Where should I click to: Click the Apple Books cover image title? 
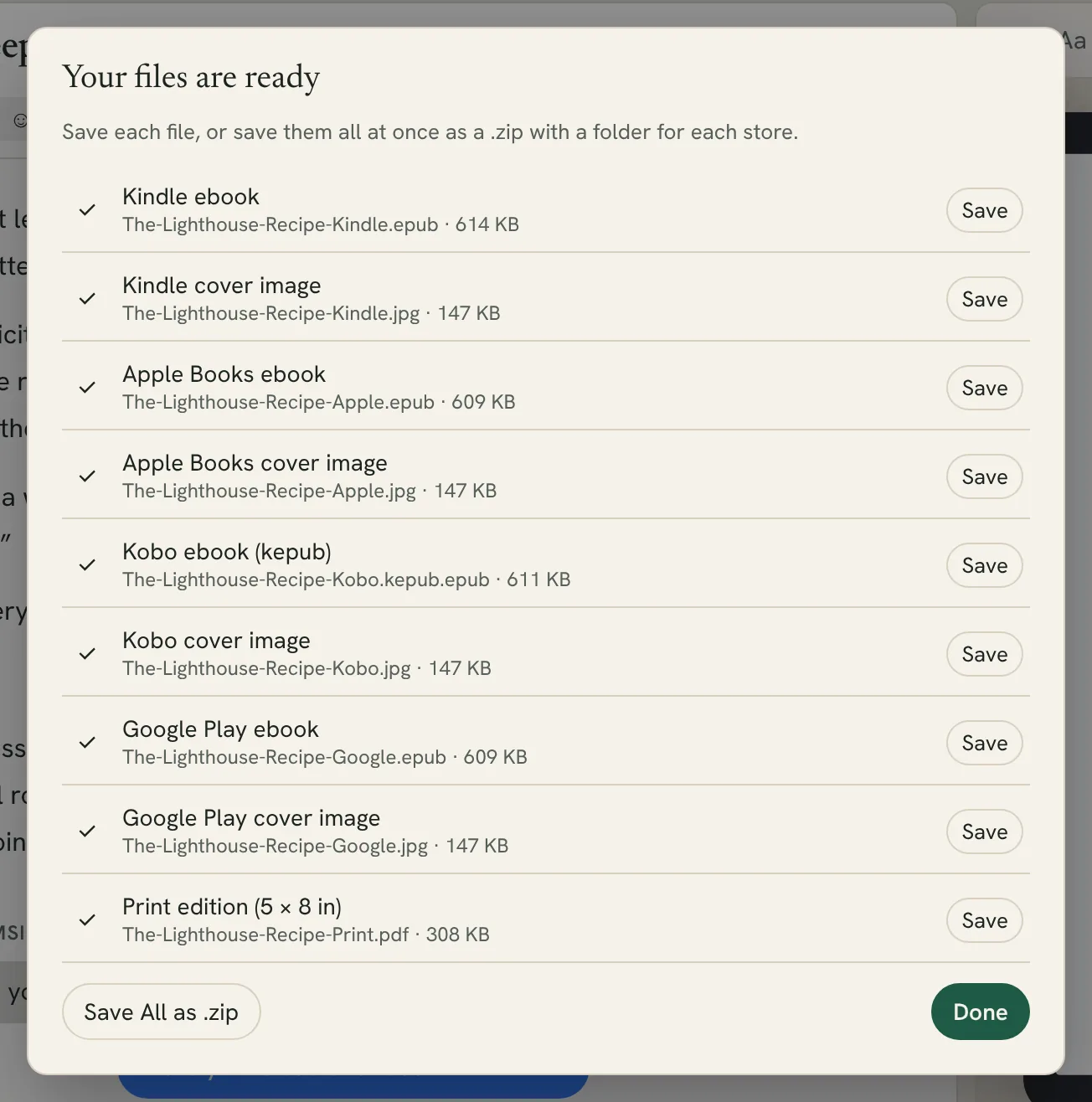[255, 463]
